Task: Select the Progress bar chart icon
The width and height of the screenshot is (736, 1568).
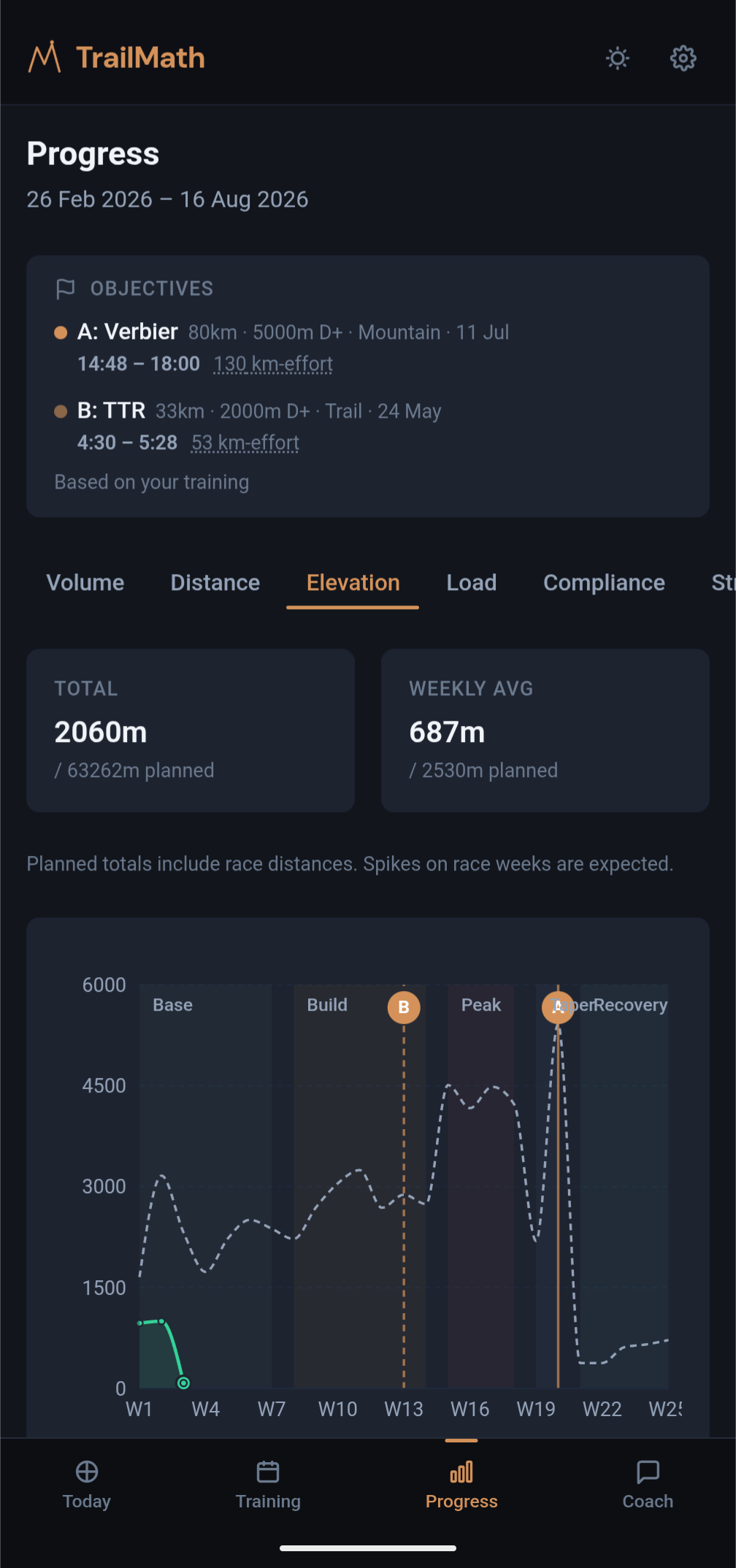Action: 461,1472
